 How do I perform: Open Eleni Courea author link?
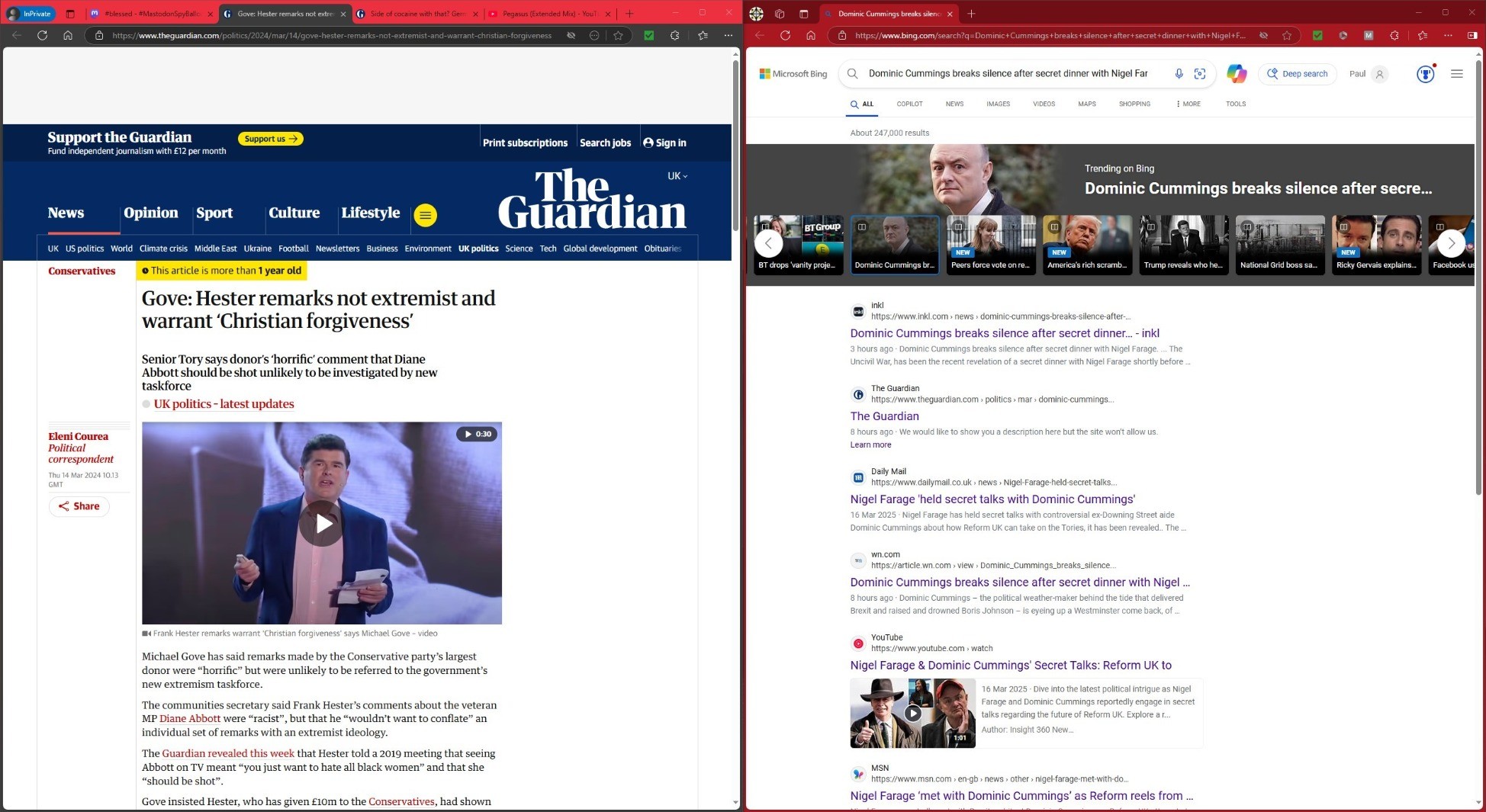pos(79,436)
